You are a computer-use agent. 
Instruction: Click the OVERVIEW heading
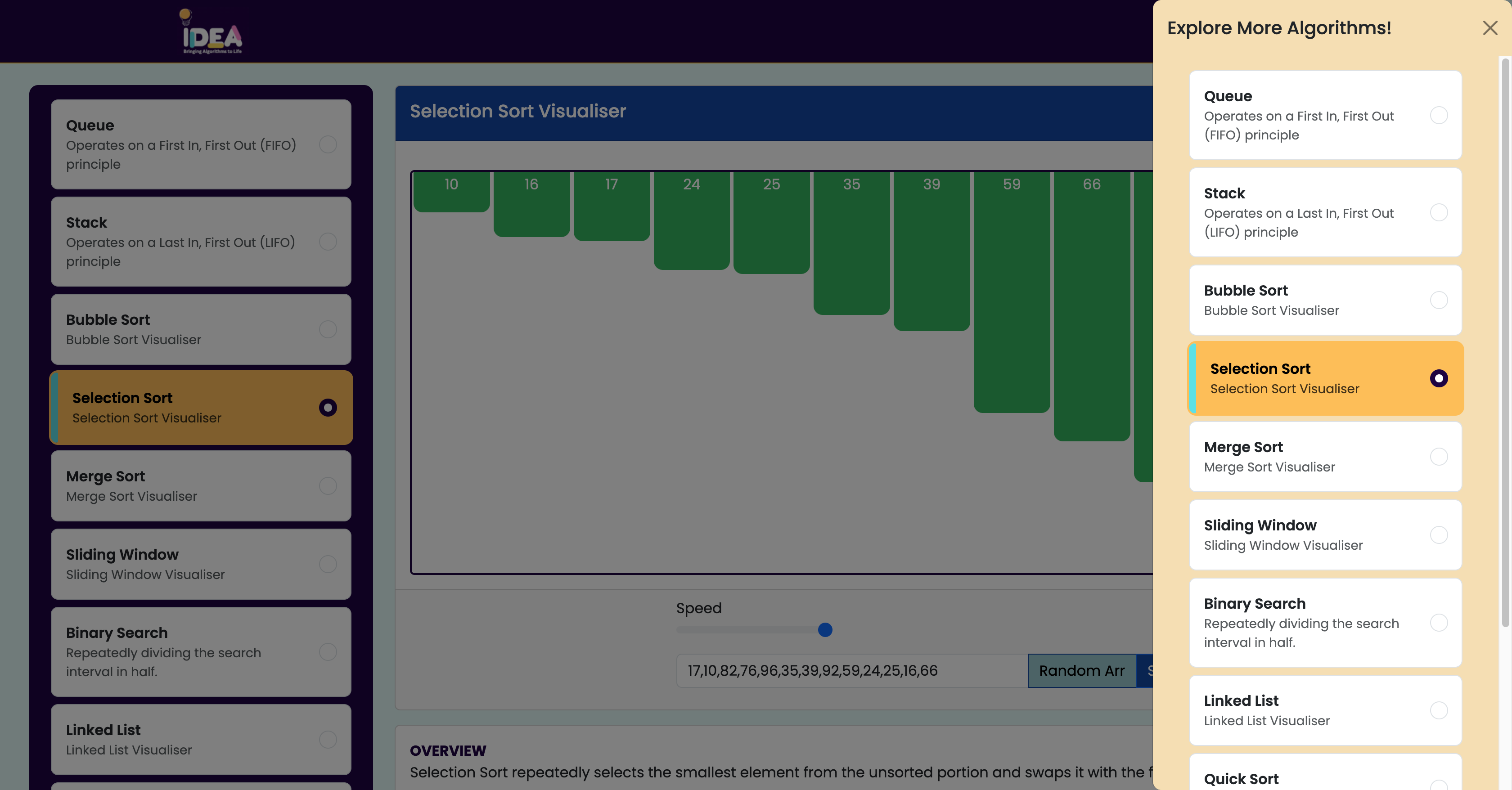click(x=448, y=751)
